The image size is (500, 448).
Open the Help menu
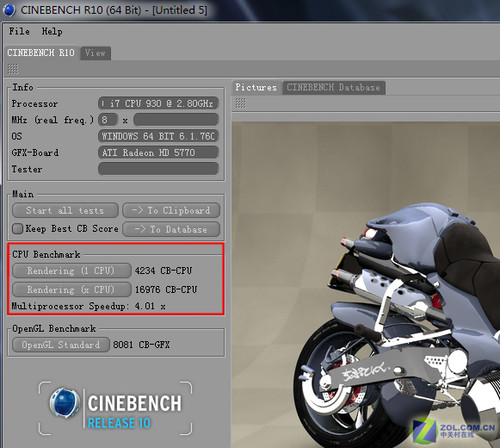click(x=52, y=31)
